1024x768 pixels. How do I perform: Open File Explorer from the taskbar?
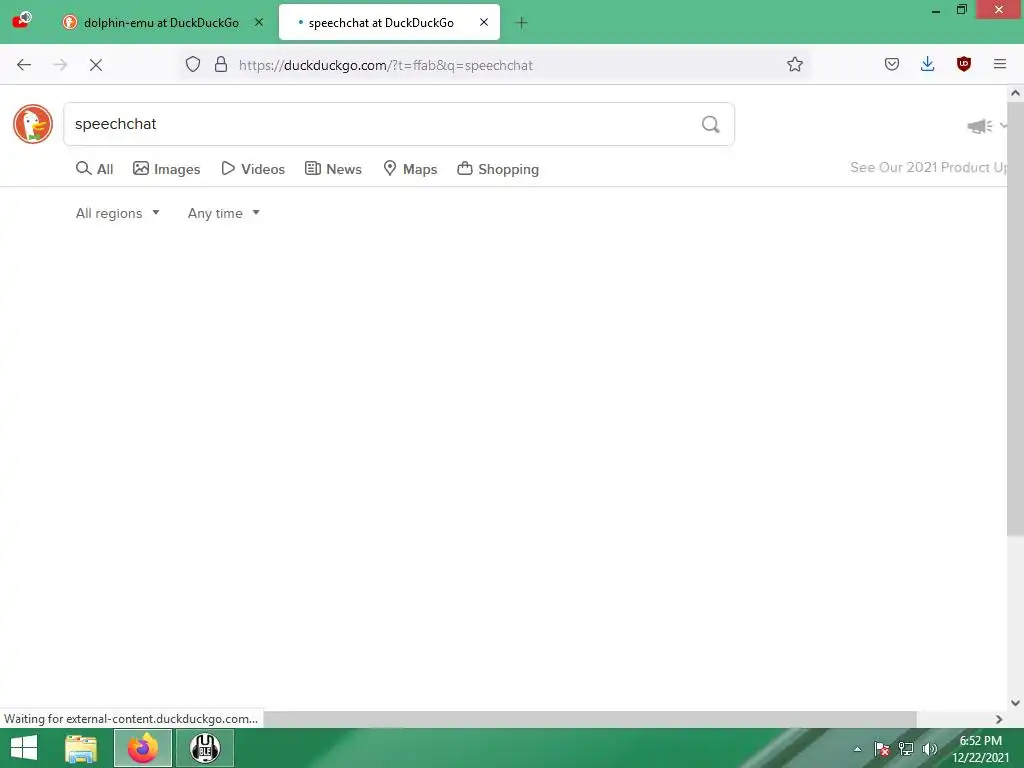[x=81, y=748]
